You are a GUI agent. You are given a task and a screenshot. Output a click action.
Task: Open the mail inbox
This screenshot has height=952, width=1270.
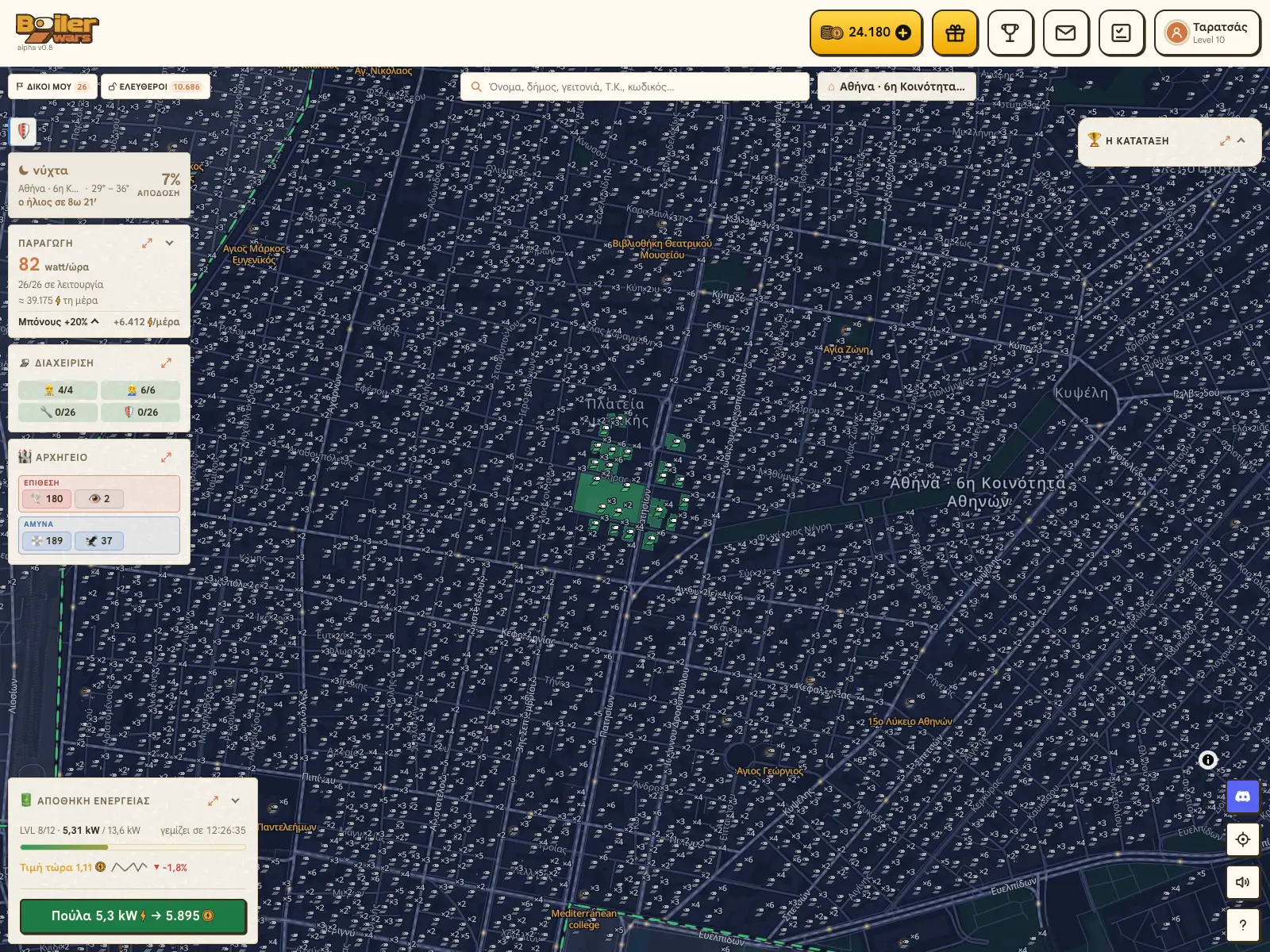[1066, 33]
